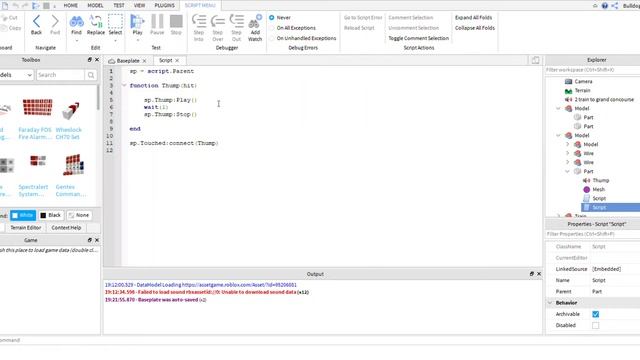The width and height of the screenshot is (640, 360).
Task: Collapse the second Model in Explorer
Action: pyautogui.click(x=558, y=136)
